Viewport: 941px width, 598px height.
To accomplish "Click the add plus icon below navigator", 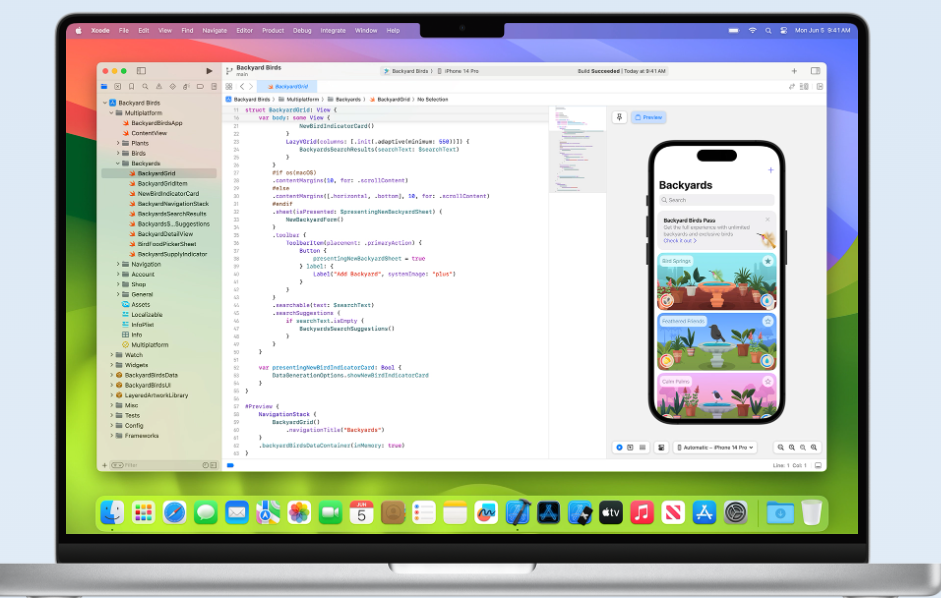I will click(104, 465).
